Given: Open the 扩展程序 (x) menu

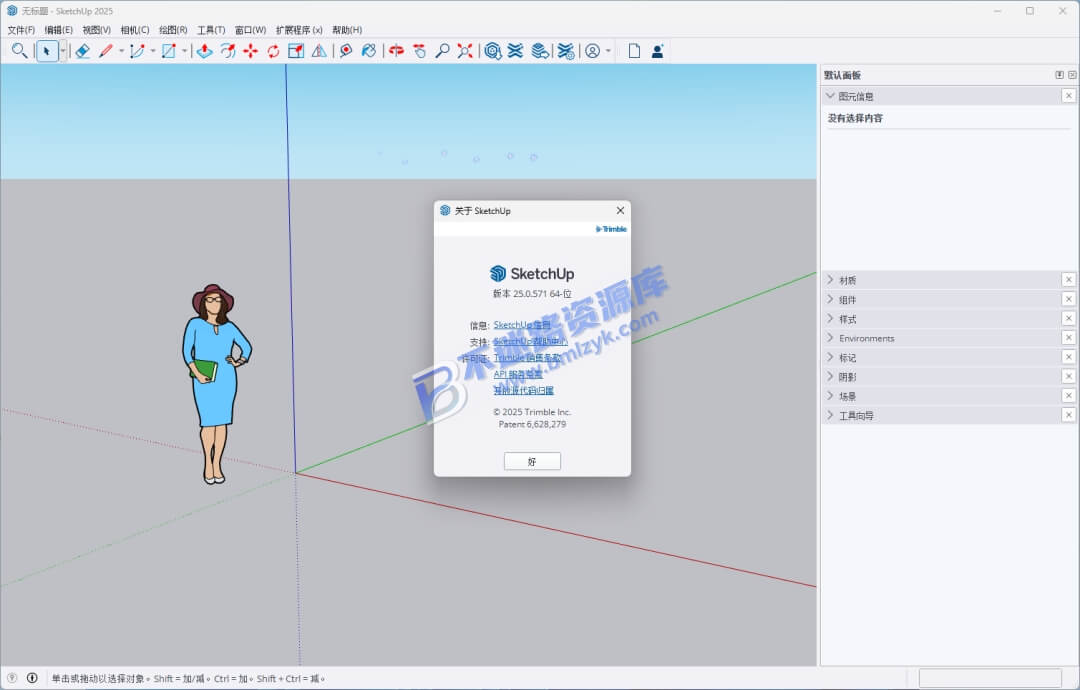Looking at the screenshot, I should (x=299, y=30).
